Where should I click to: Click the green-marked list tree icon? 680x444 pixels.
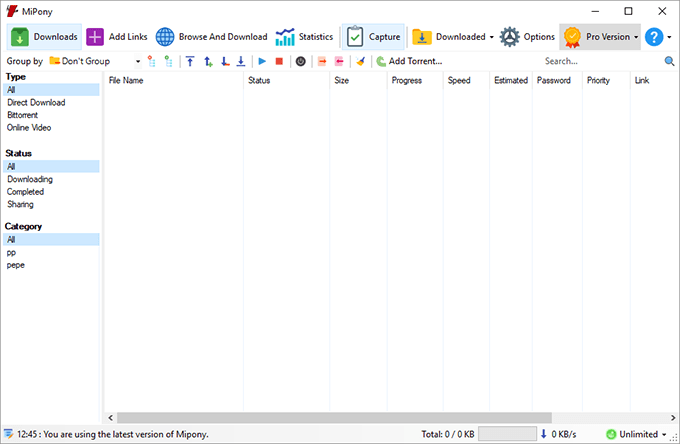[169, 61]
